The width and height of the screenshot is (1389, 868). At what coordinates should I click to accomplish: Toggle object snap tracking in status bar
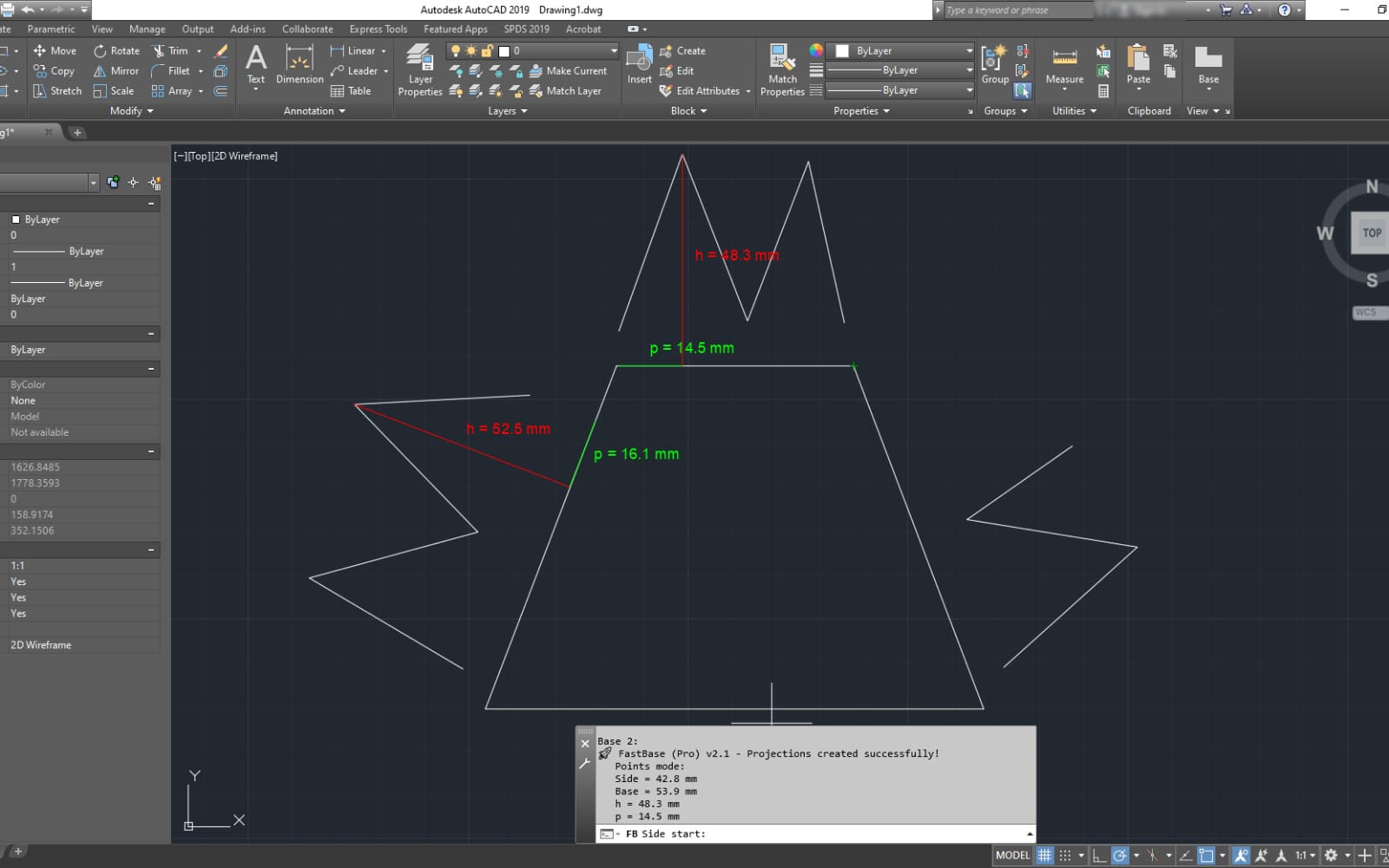[x=1186, y=855]
